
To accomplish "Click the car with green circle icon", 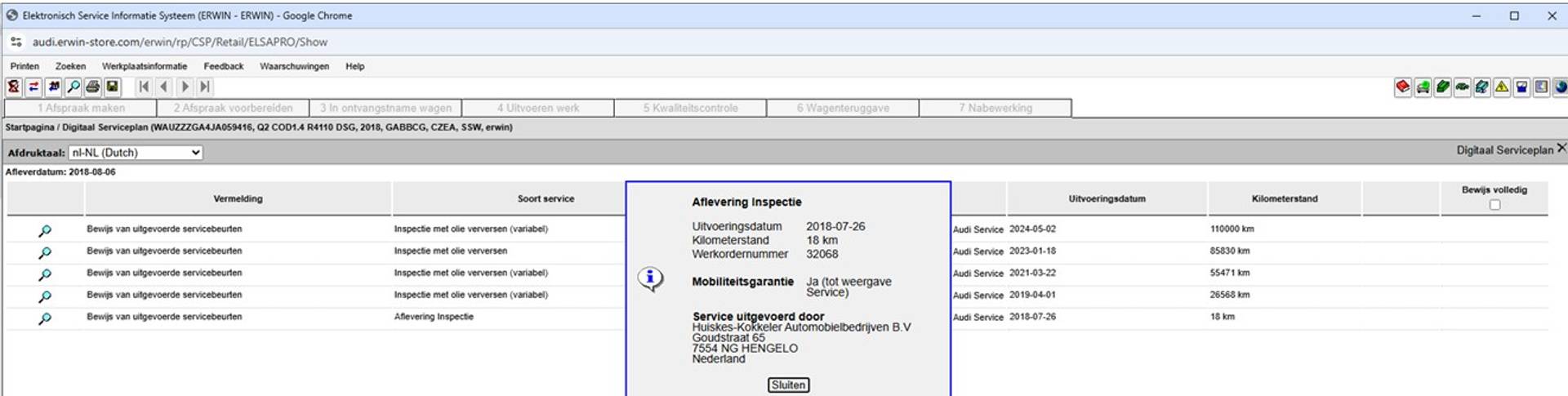I will 1423,87.
